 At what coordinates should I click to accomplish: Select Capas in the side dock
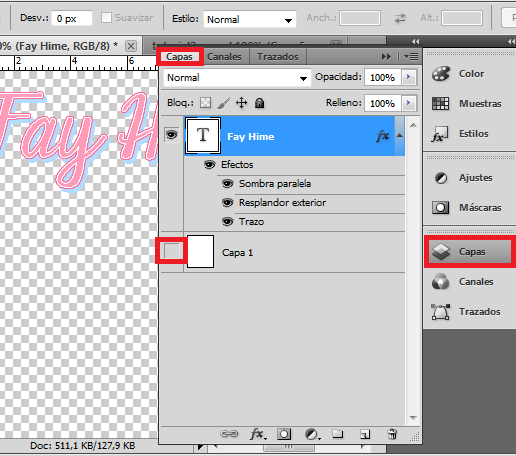470,252
